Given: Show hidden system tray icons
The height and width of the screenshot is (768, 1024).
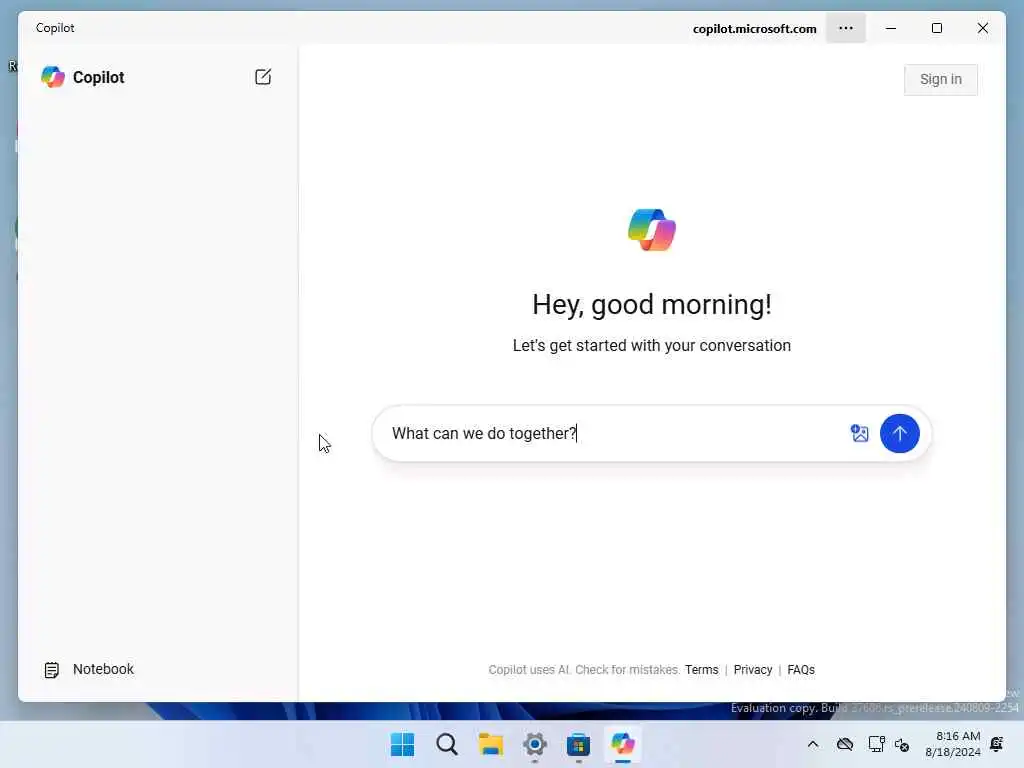Looking at the screenshot, I should [x=812, y=744].
